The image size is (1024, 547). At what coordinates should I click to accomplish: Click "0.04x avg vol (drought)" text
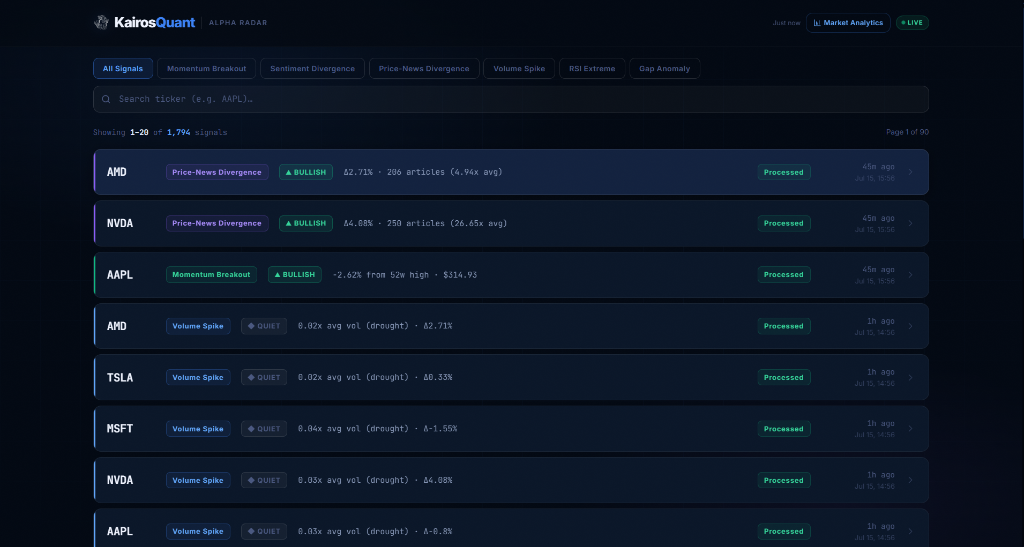click(x=353, y=429)
